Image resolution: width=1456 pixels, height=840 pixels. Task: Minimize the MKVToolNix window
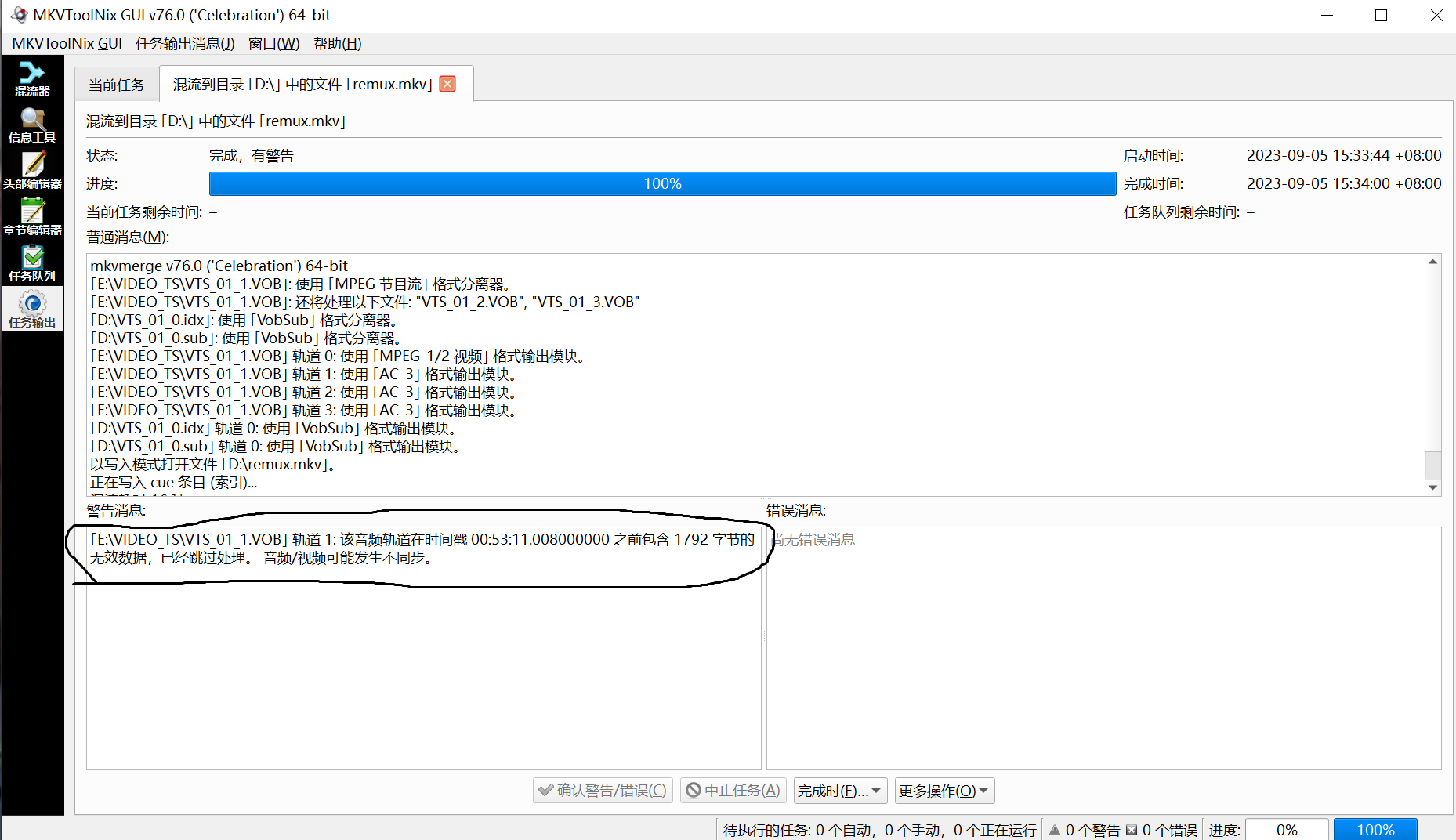(1327, 16)
